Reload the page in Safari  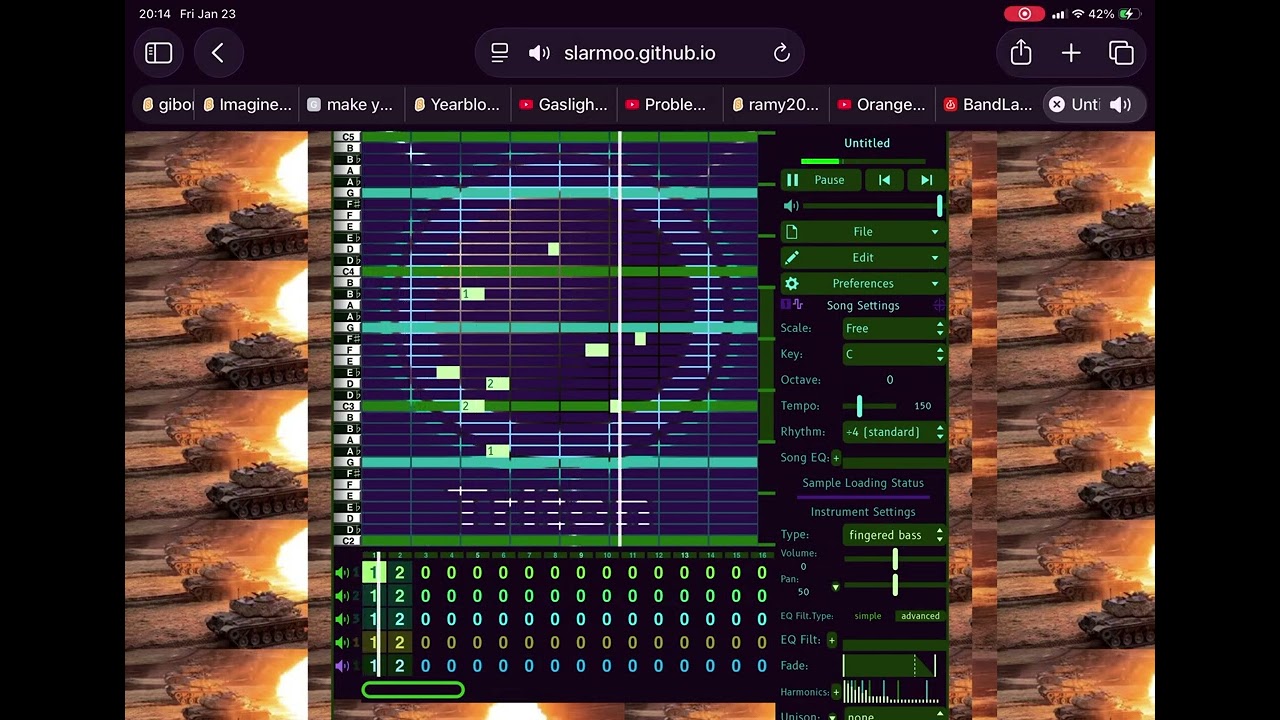782,53
